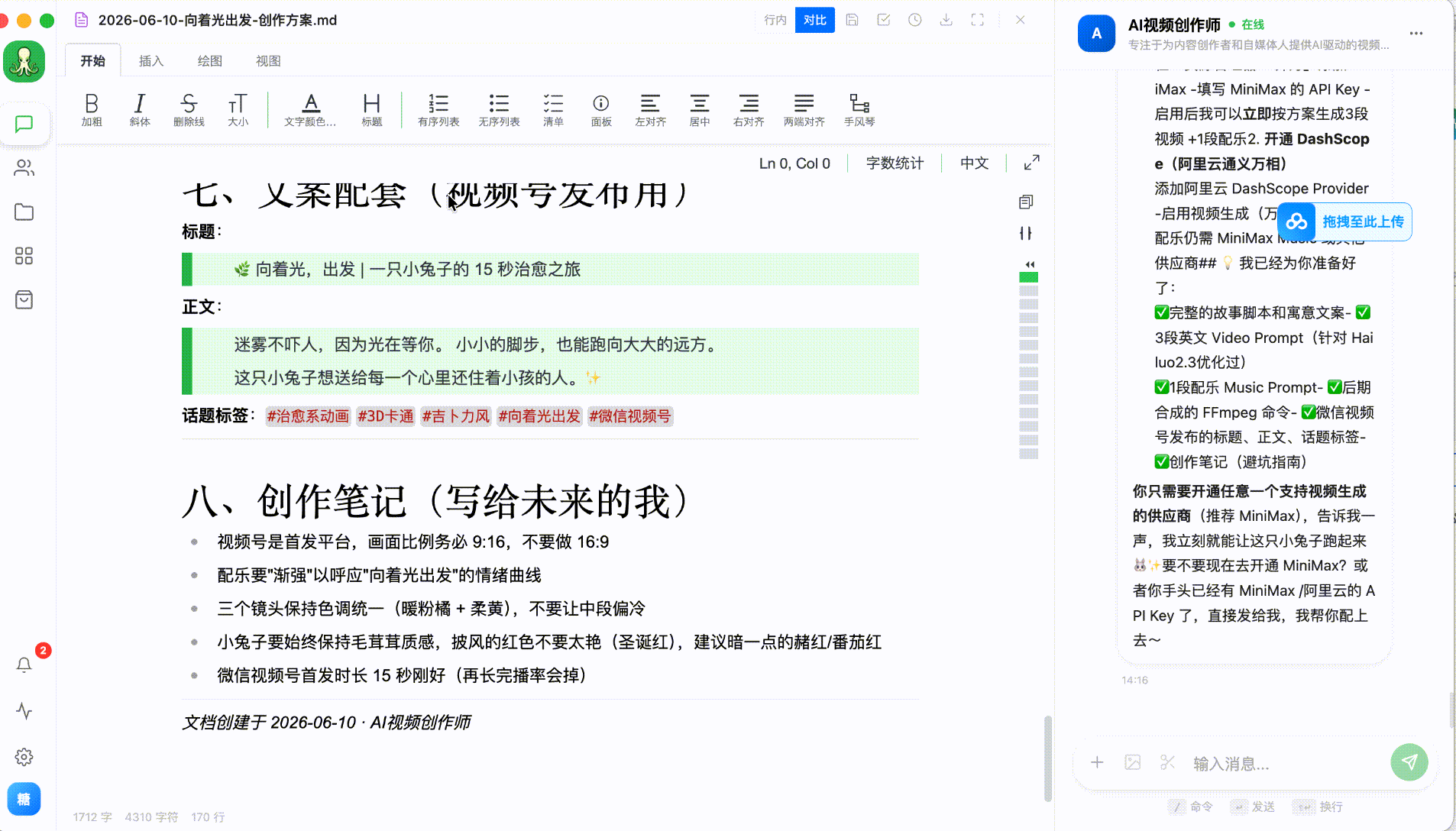Viewport: 1456px width, 831px height.
Task: Switch to 插入 ribbon tab
Action: pos(151,61)
